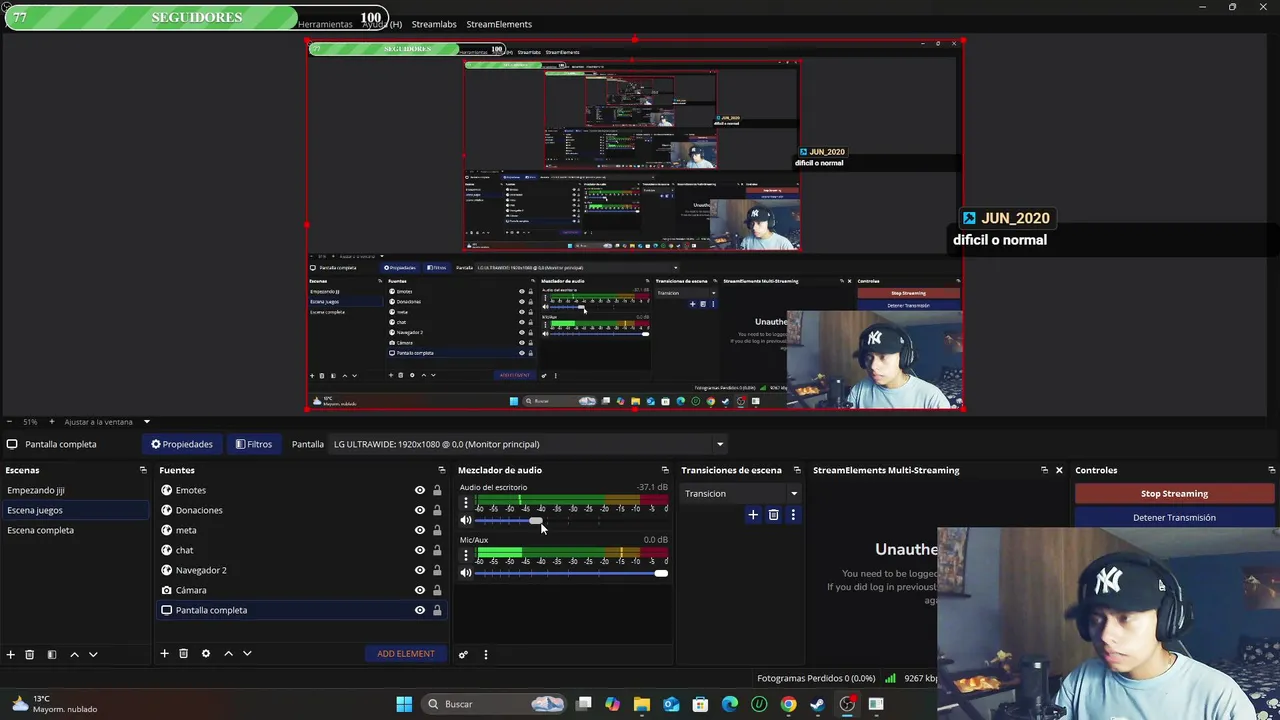Close the StreamElements Multi-Streaming dock

point(1059,470)
